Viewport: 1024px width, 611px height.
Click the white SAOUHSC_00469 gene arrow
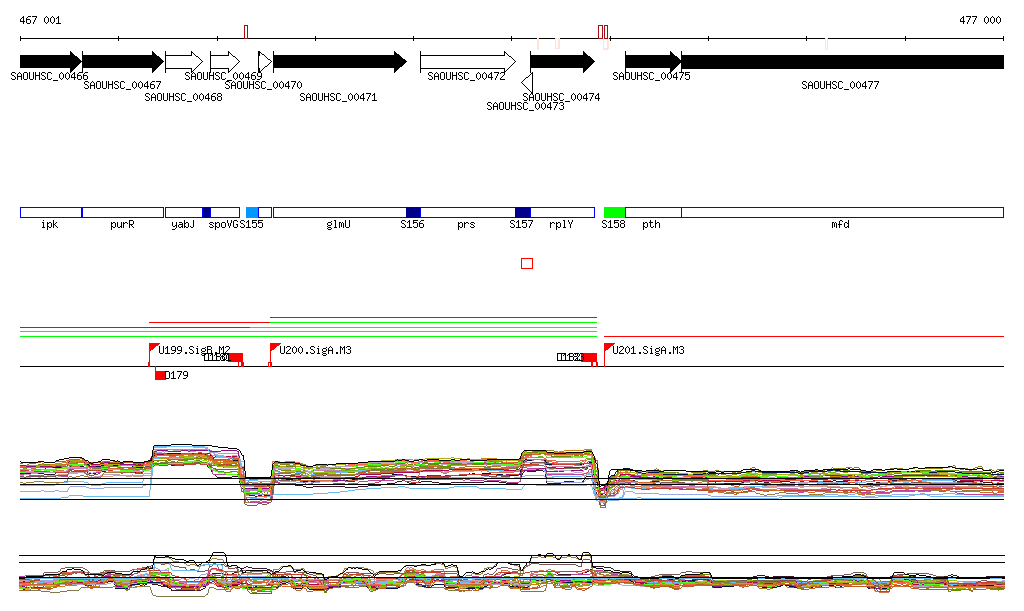225,62
